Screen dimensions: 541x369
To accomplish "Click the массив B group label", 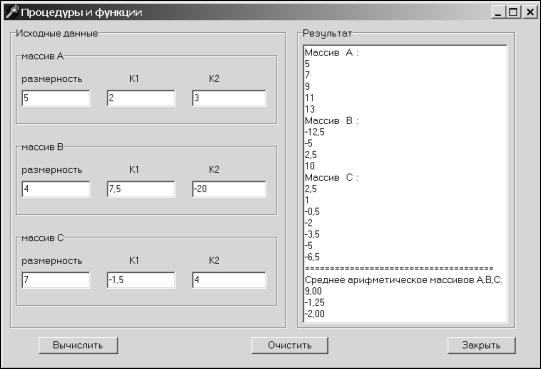I will 42,147.
